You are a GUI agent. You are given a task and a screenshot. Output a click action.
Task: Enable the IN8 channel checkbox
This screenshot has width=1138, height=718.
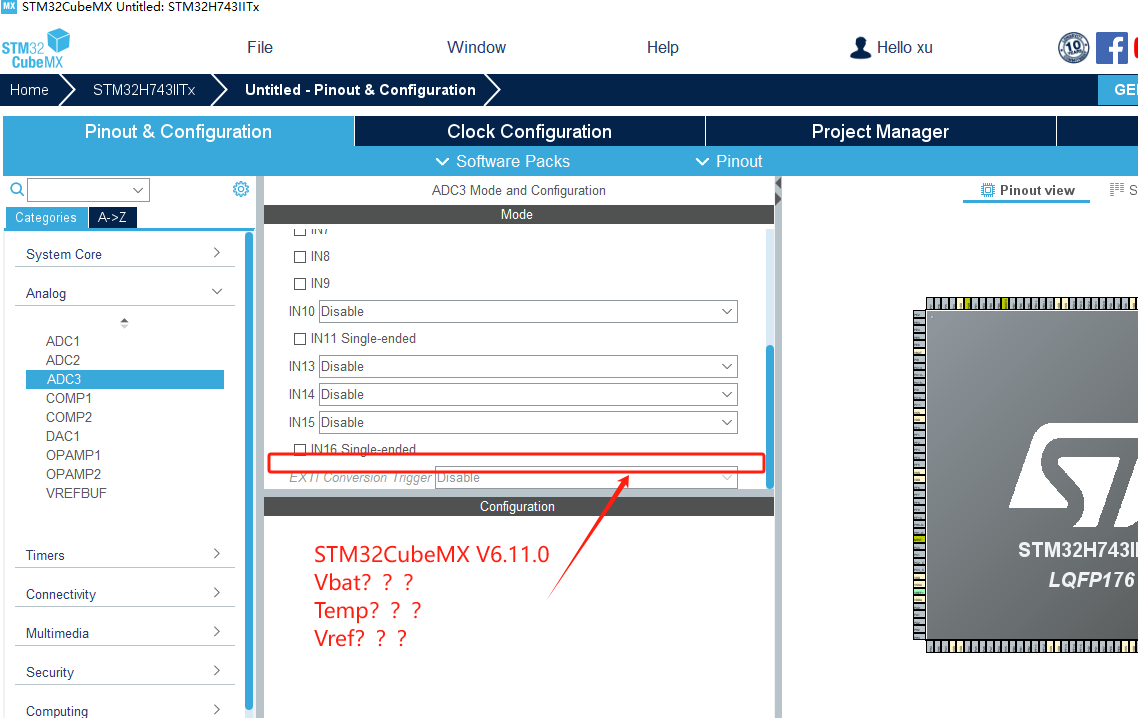coord(299,256)
